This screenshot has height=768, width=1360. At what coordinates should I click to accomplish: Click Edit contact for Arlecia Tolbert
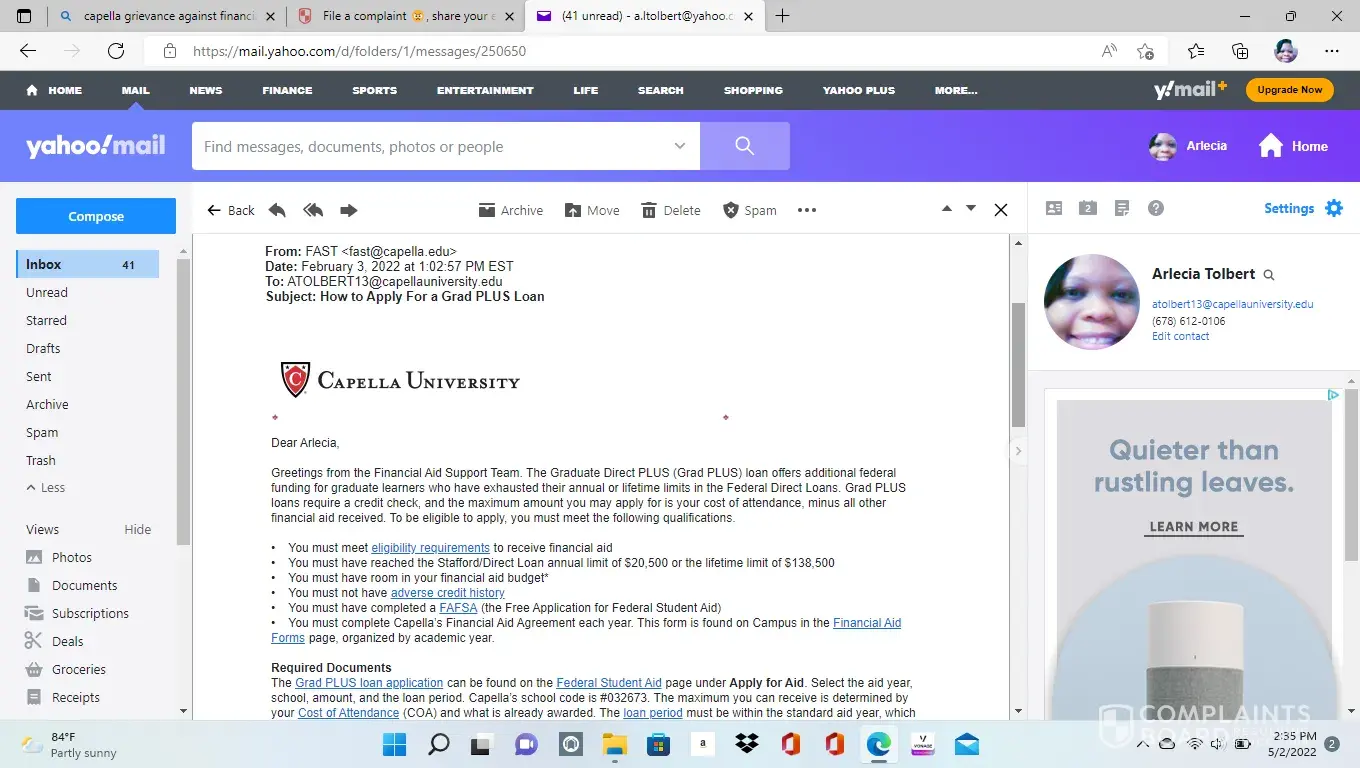click(x=1180, y=336)
